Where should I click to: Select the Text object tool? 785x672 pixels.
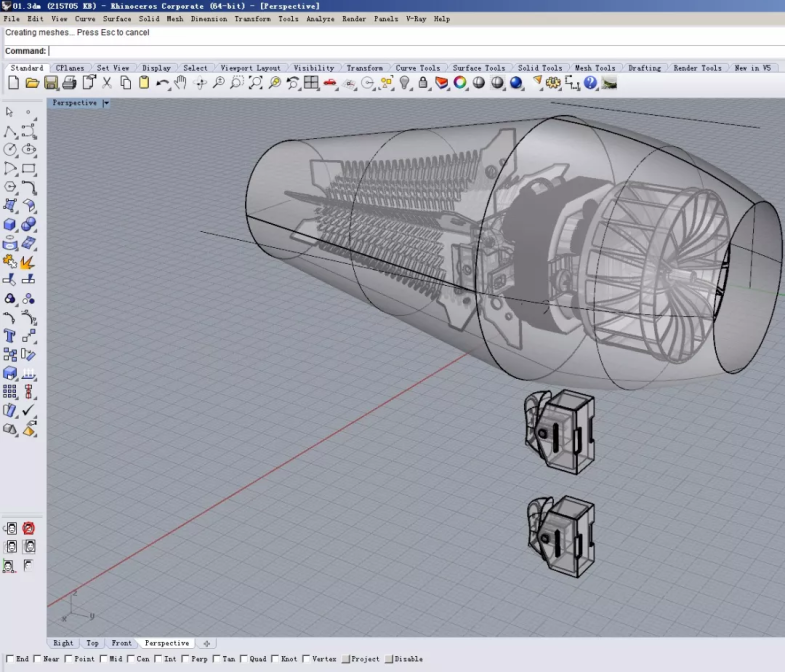[x=10, y=336]
